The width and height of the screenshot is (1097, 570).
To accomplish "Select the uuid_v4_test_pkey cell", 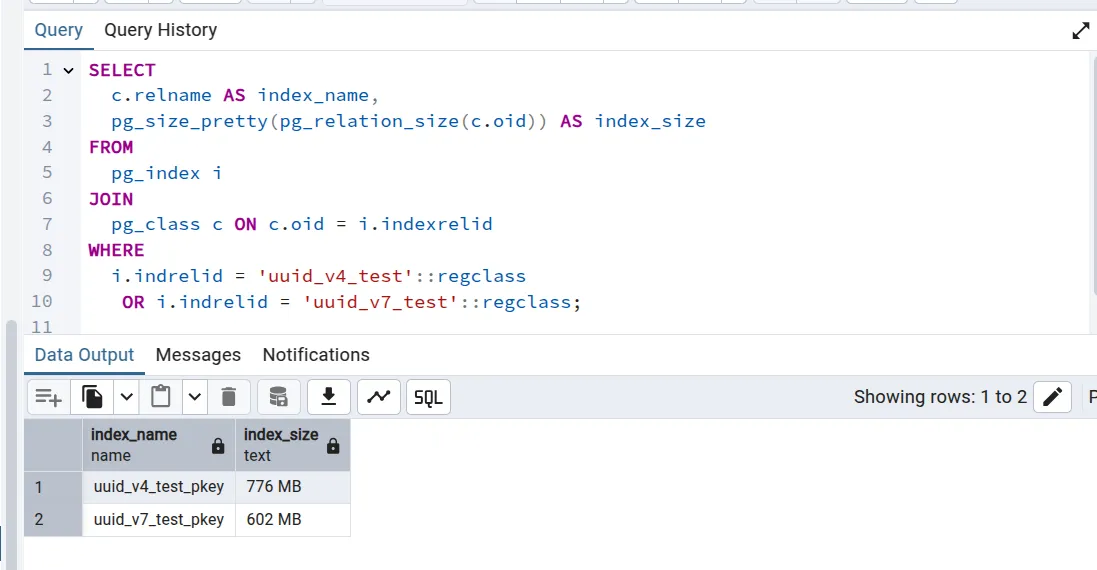I will 158,487.
